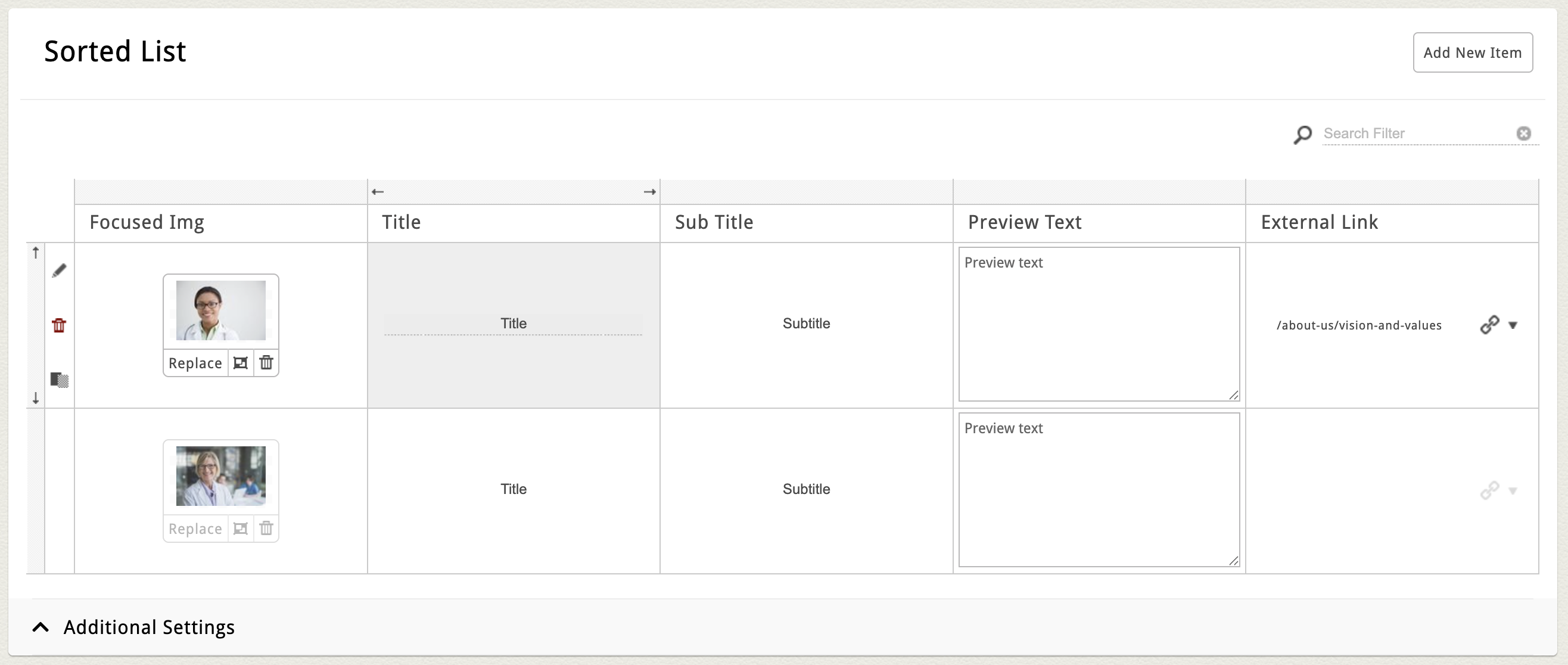Click the chain link icon in first row
The width and height of the screenshot is (1568, 665).
1489,325
